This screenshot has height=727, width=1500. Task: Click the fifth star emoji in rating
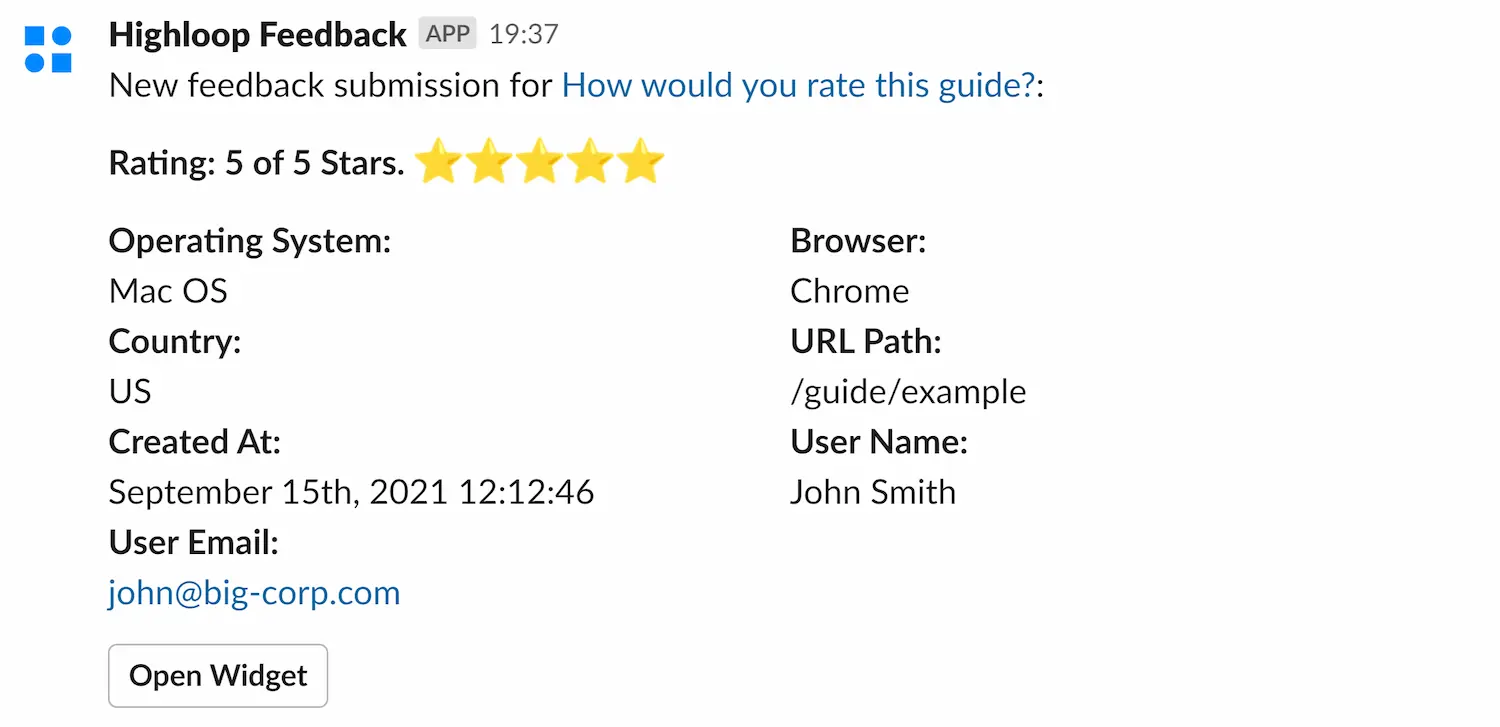pyautogui.click(x=641, y=162)
